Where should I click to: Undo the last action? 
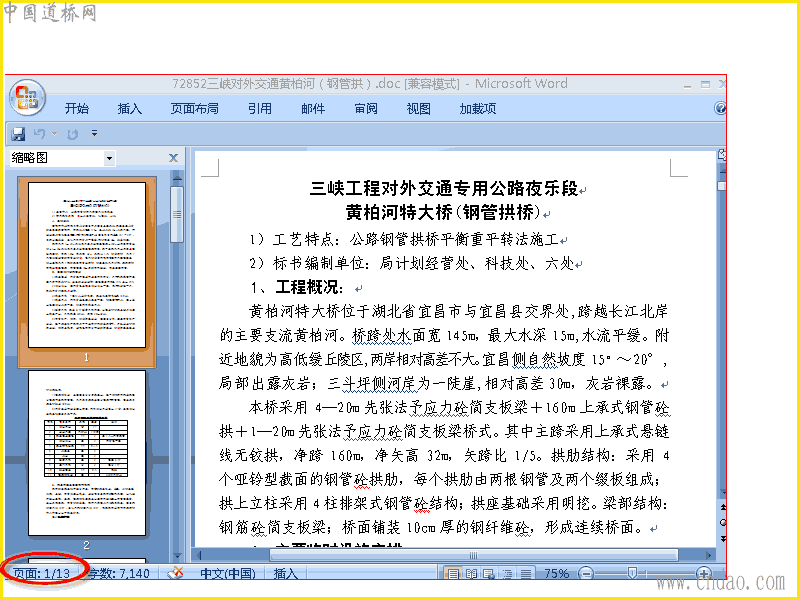[39, 134]
